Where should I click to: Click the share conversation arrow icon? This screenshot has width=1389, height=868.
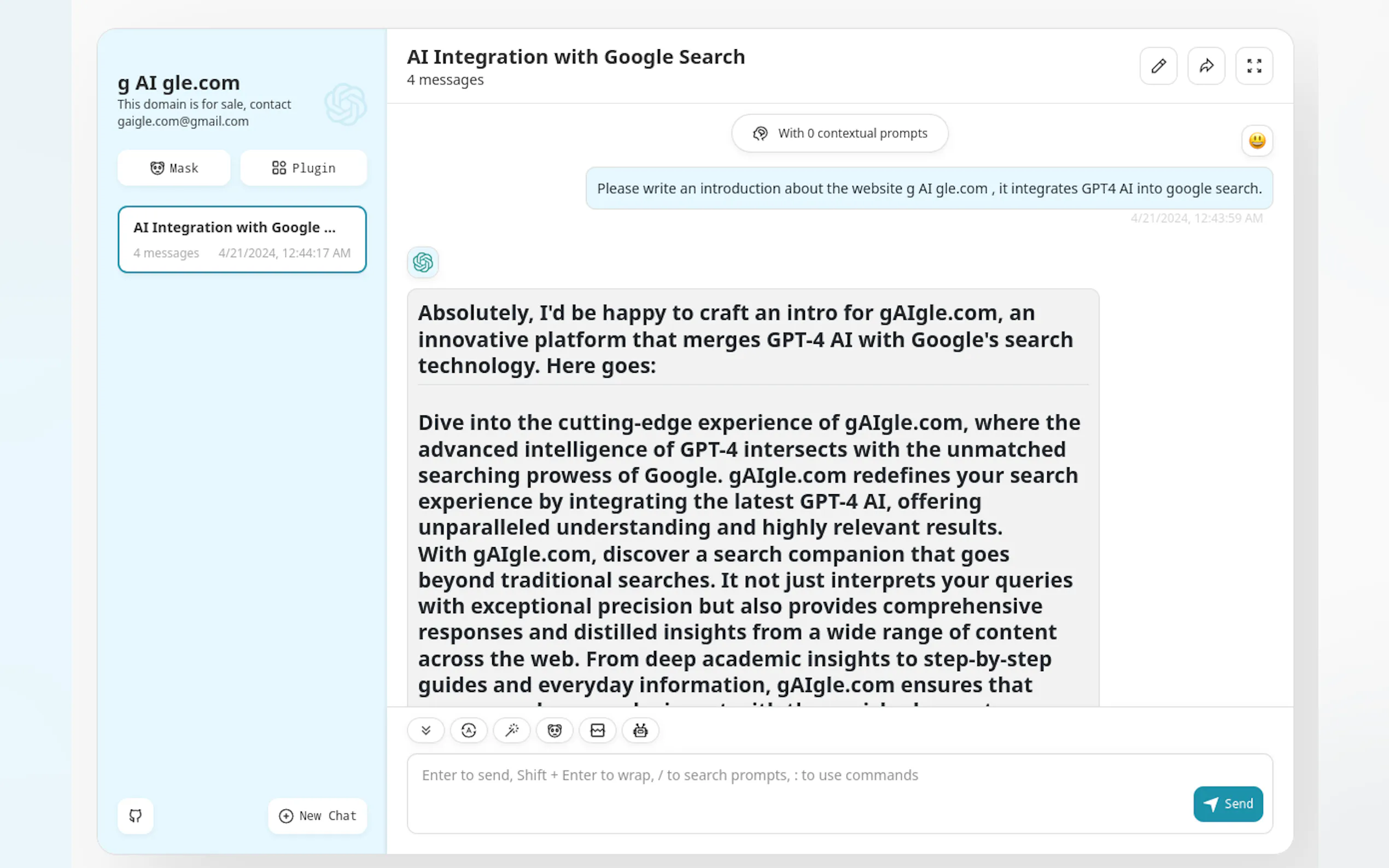coord(1206,66)
